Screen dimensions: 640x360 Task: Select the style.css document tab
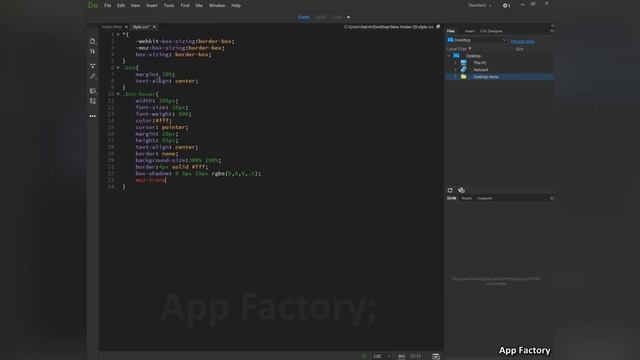click(x=141, y=27)
